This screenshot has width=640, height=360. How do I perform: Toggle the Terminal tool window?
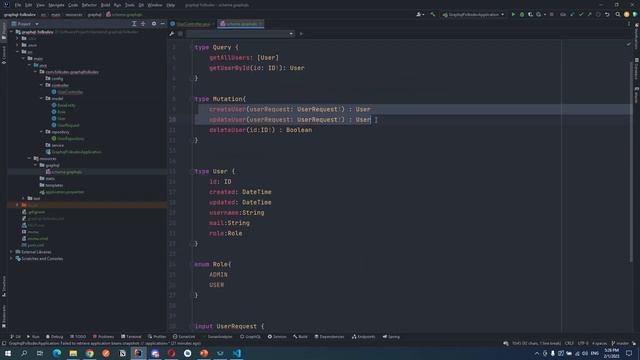[x=131, y=337]
